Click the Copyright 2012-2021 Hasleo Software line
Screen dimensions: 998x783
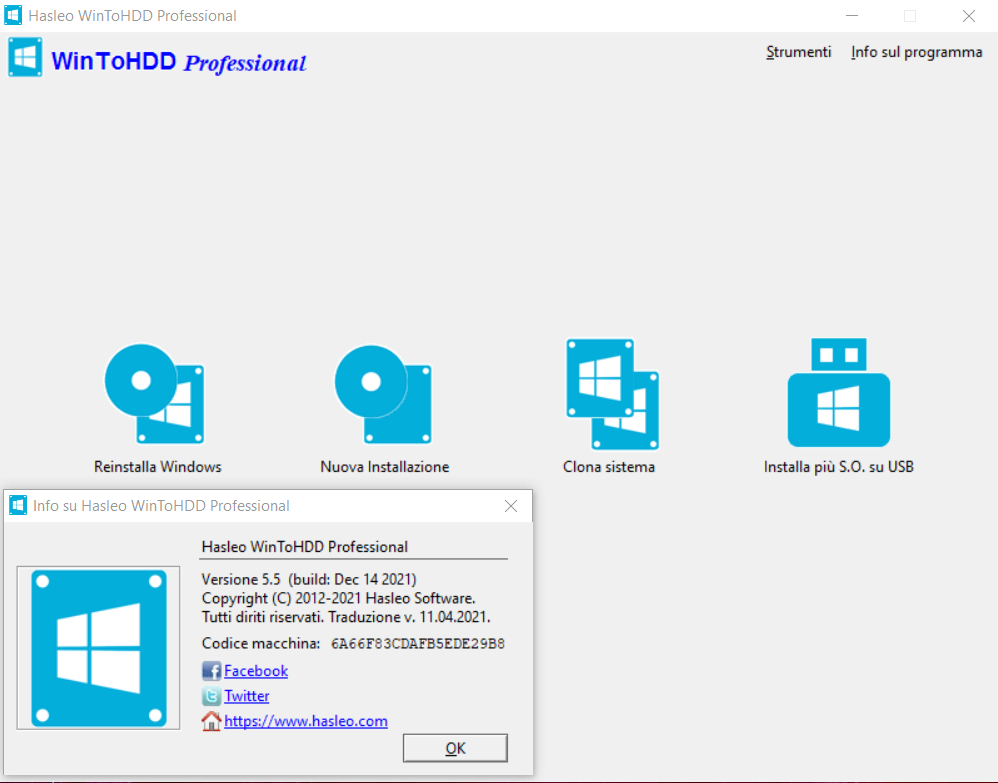click(x=338, y=598)
